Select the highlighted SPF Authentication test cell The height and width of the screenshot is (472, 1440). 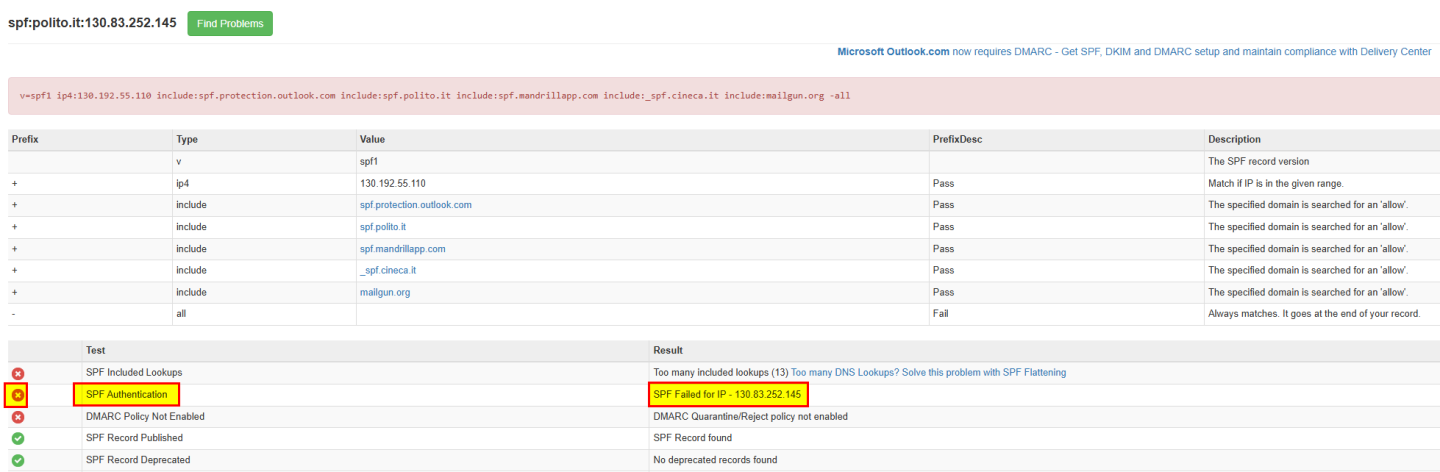127,395
